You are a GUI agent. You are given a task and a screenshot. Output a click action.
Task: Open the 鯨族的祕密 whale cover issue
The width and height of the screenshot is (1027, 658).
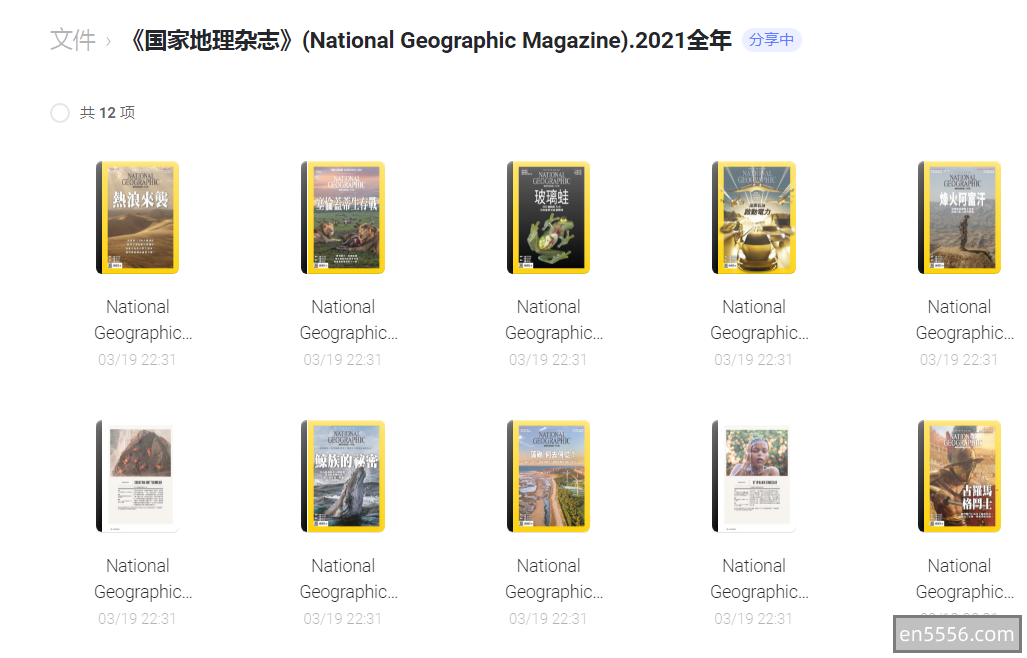coord(343,476)
